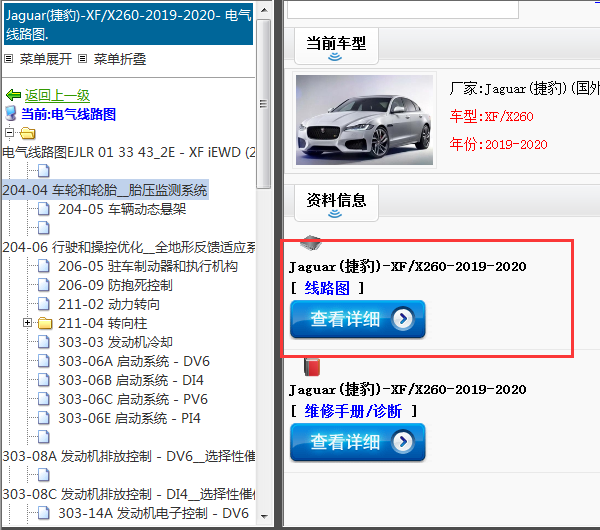
Task: Click 菜单展开 to expand the menu
Action: tap(46, 59)
